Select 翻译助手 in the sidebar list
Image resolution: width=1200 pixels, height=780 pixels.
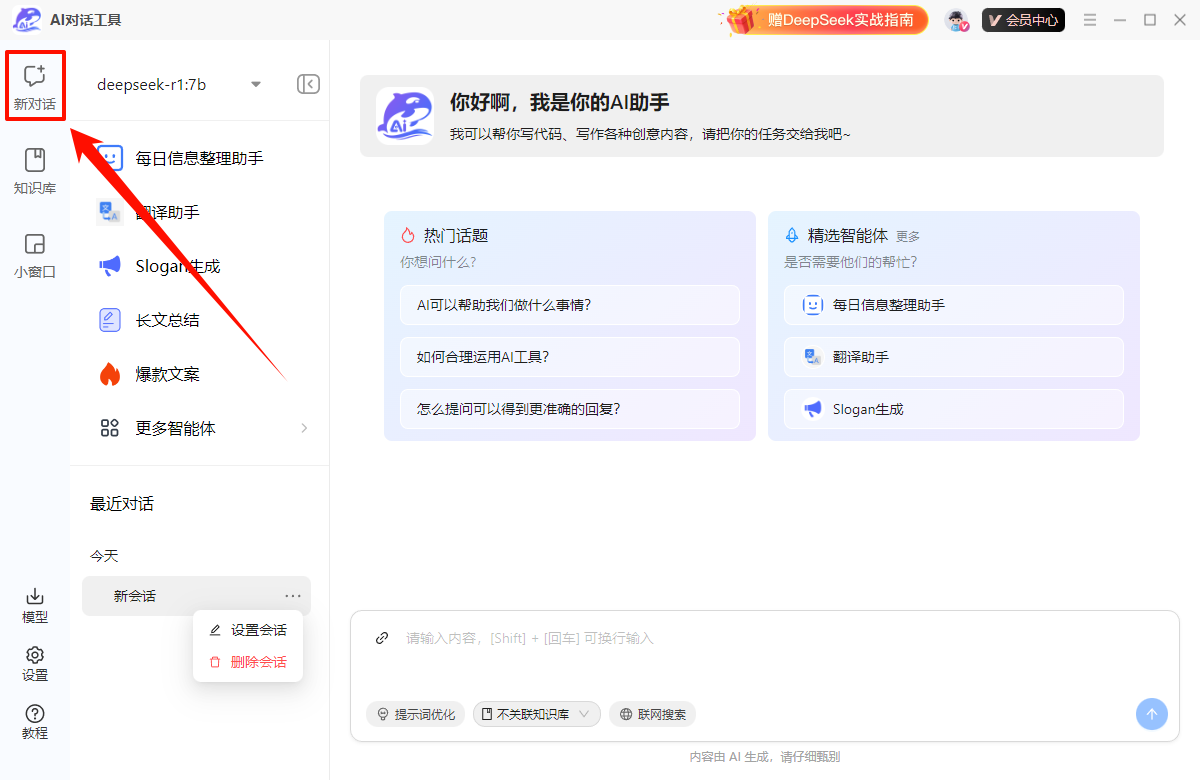(200, 212)
